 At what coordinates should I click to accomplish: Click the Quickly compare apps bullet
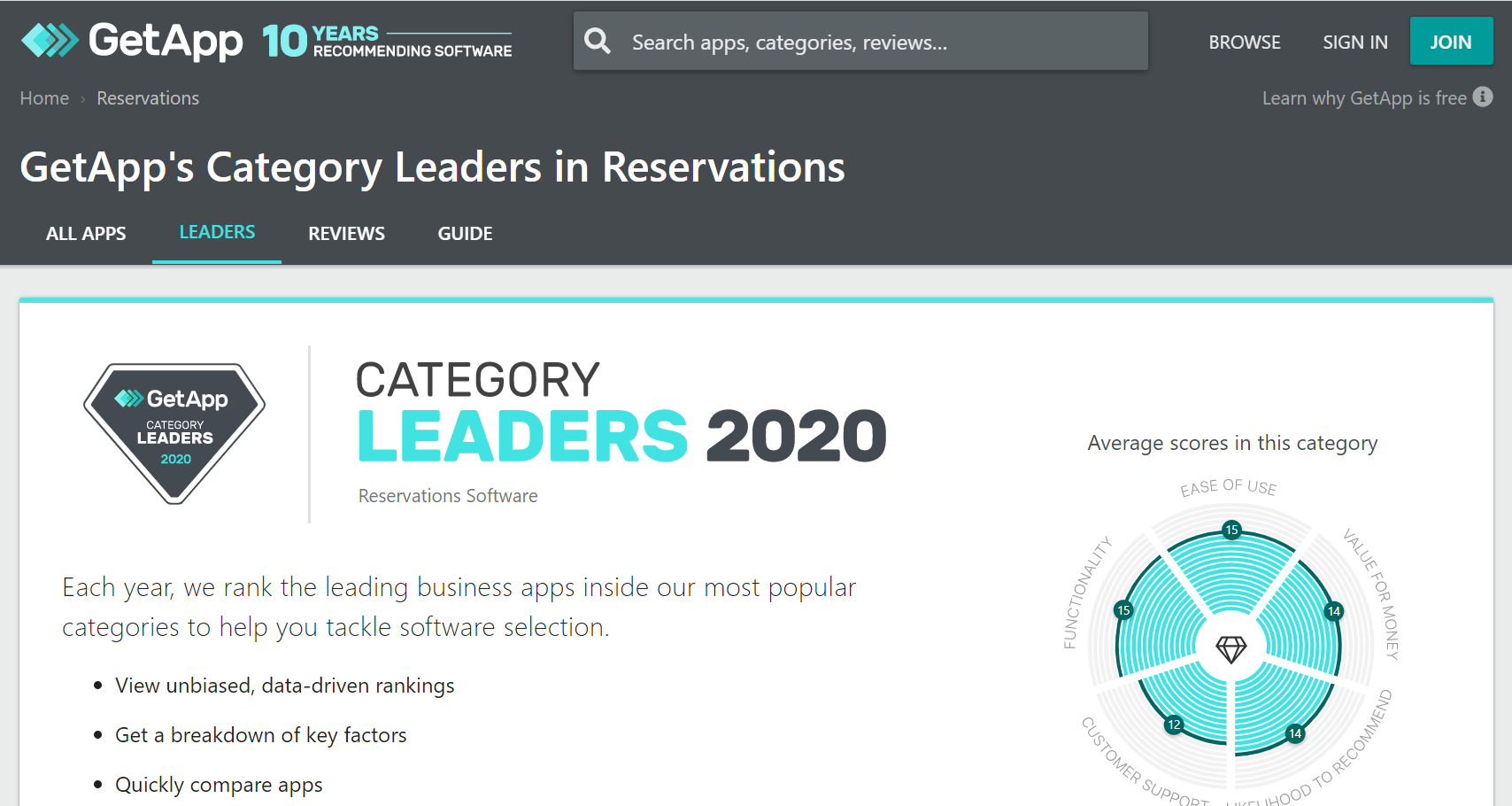[219, 785]
